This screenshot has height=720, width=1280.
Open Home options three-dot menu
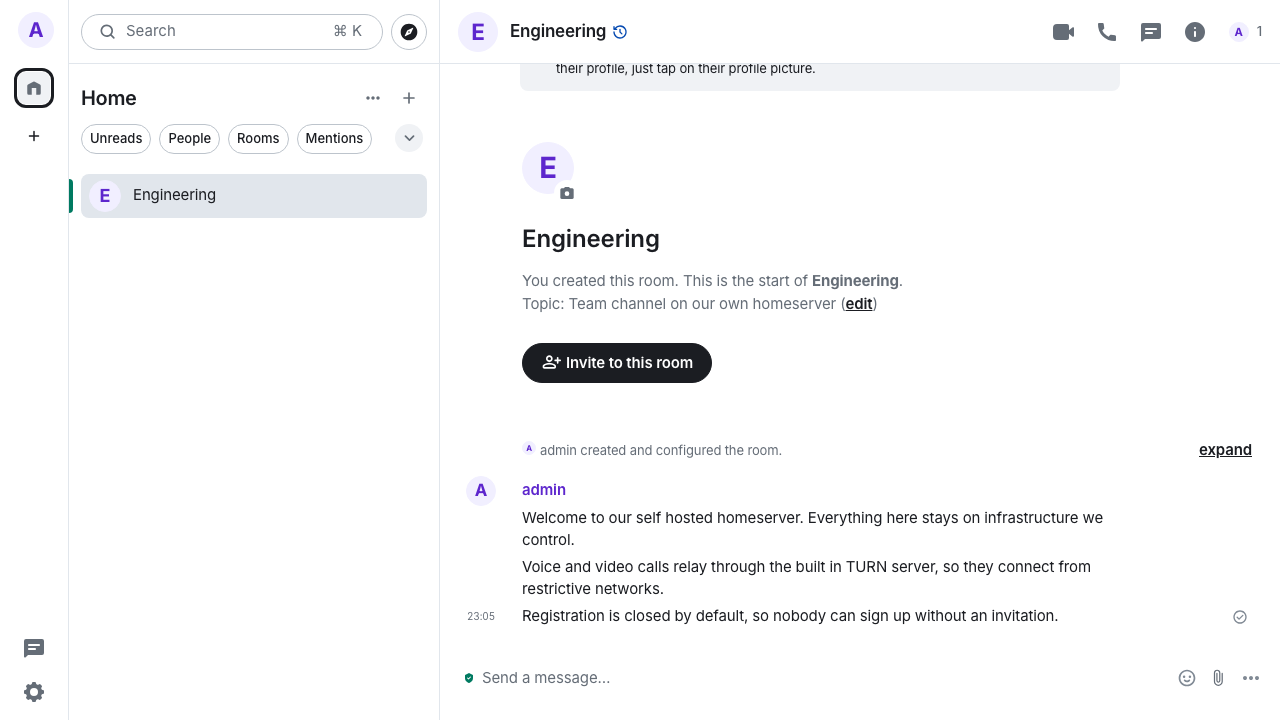coord(373,98)
